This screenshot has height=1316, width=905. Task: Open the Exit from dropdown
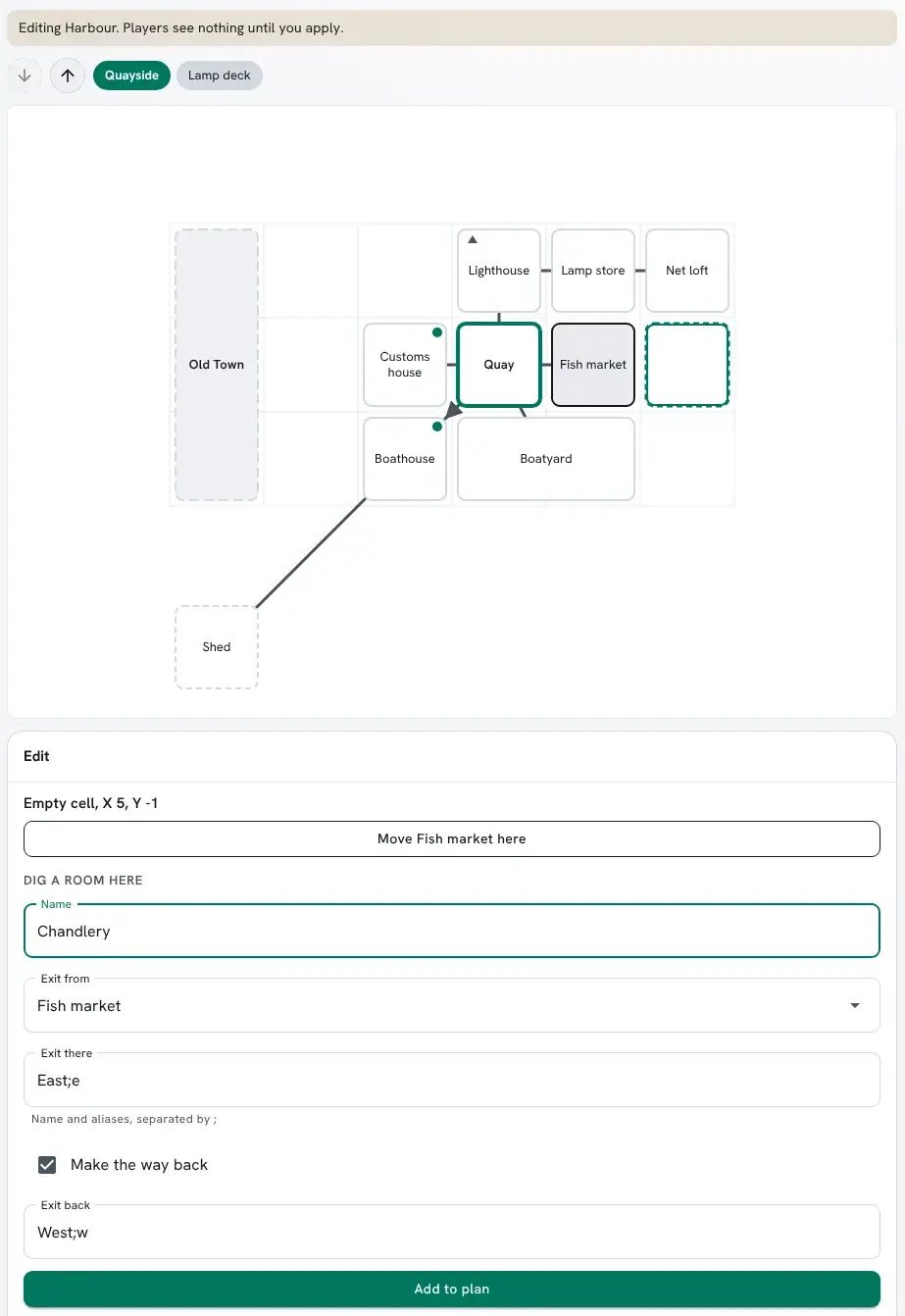click(x=452, y=1005)
